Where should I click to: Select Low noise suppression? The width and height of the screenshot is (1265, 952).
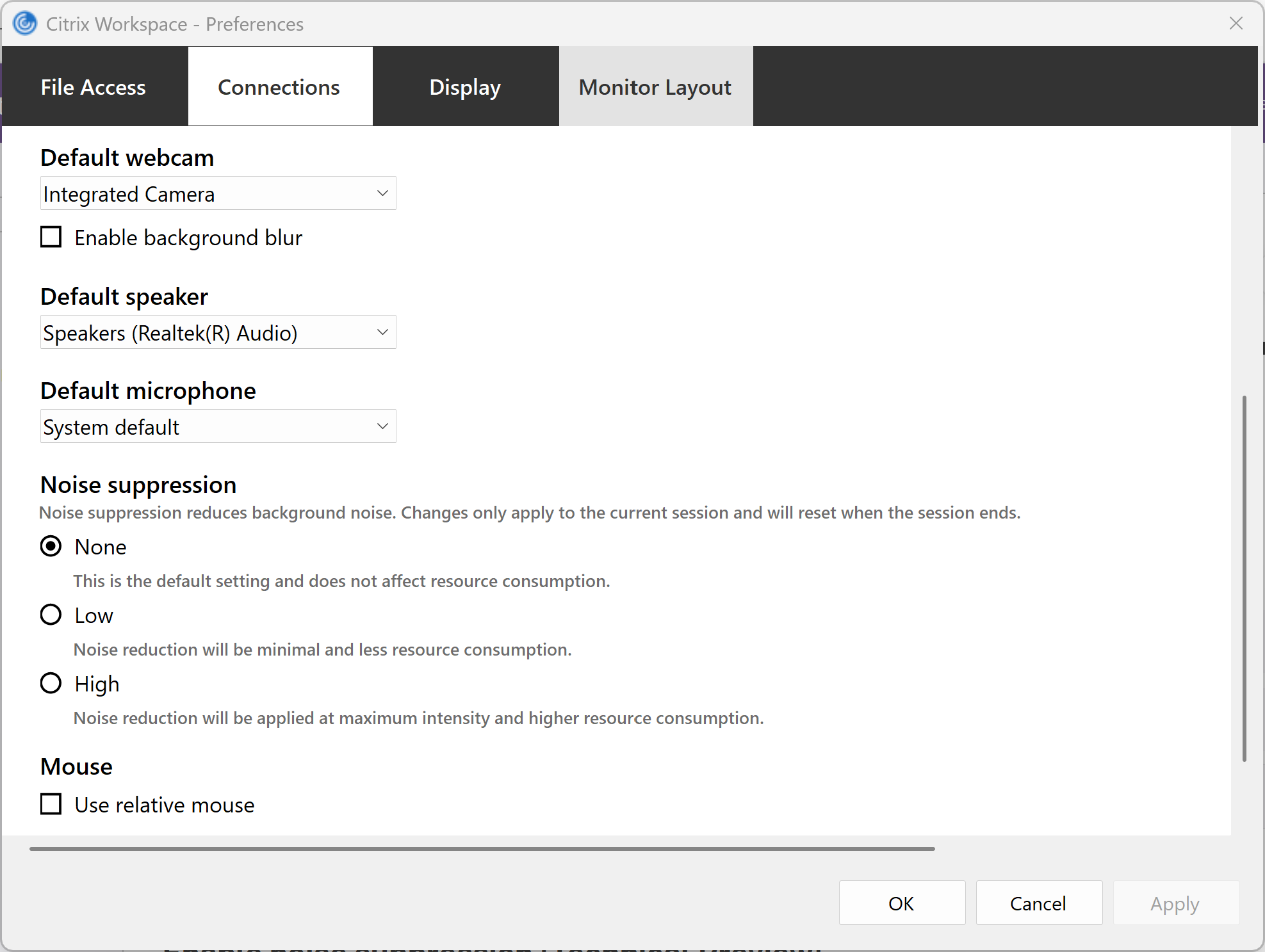51,615
